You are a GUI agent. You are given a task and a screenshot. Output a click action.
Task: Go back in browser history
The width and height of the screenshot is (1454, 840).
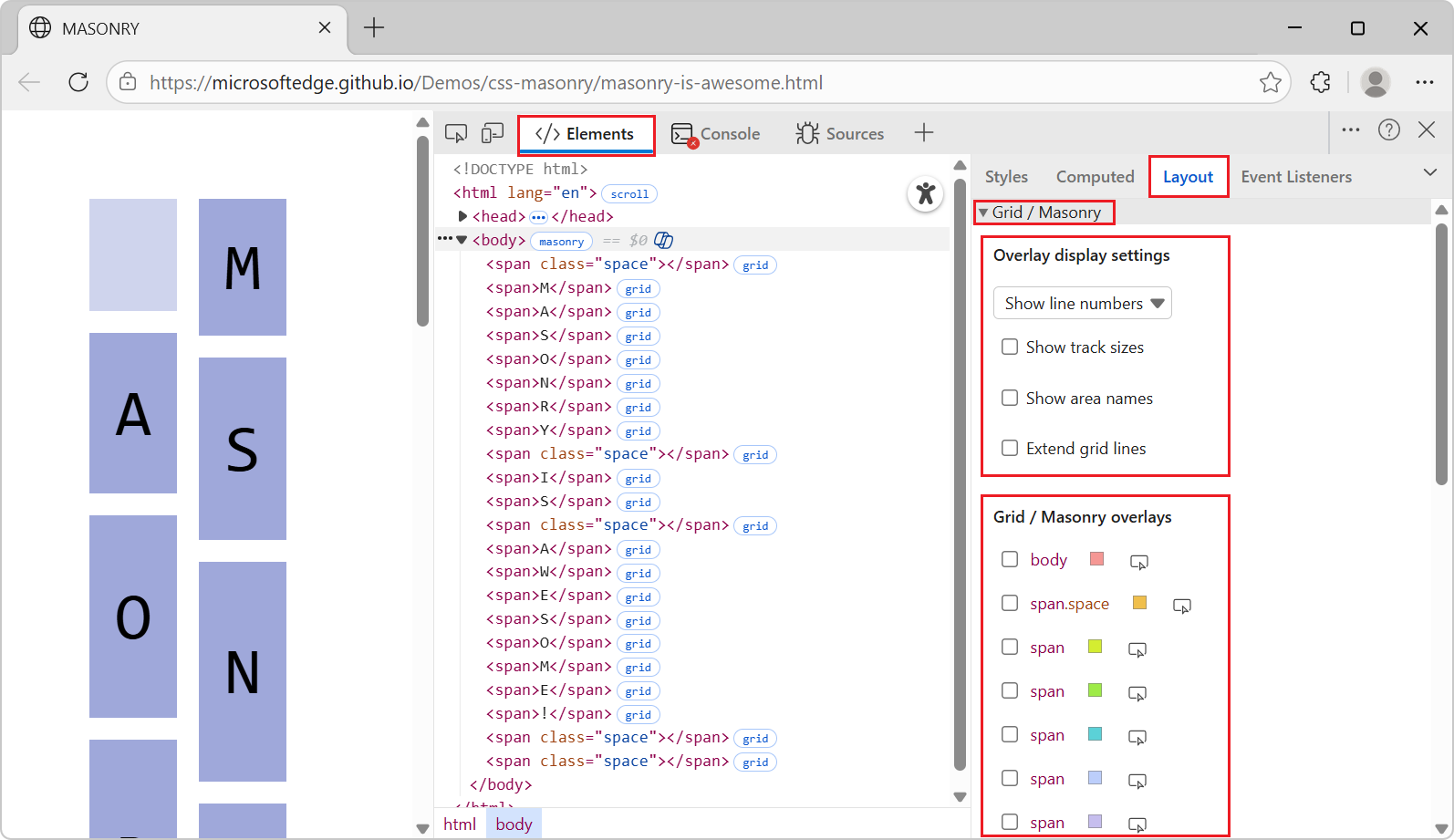click(x=29, y=82)
